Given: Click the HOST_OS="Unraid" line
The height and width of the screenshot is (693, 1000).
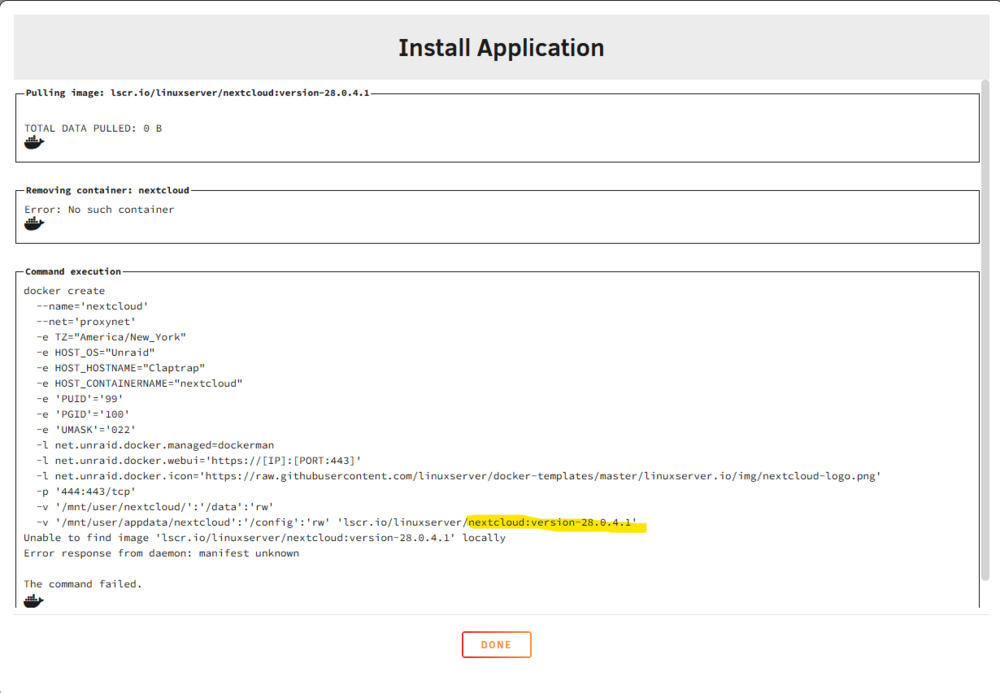Looking at the screenshot, I should (x=95, y=353).
